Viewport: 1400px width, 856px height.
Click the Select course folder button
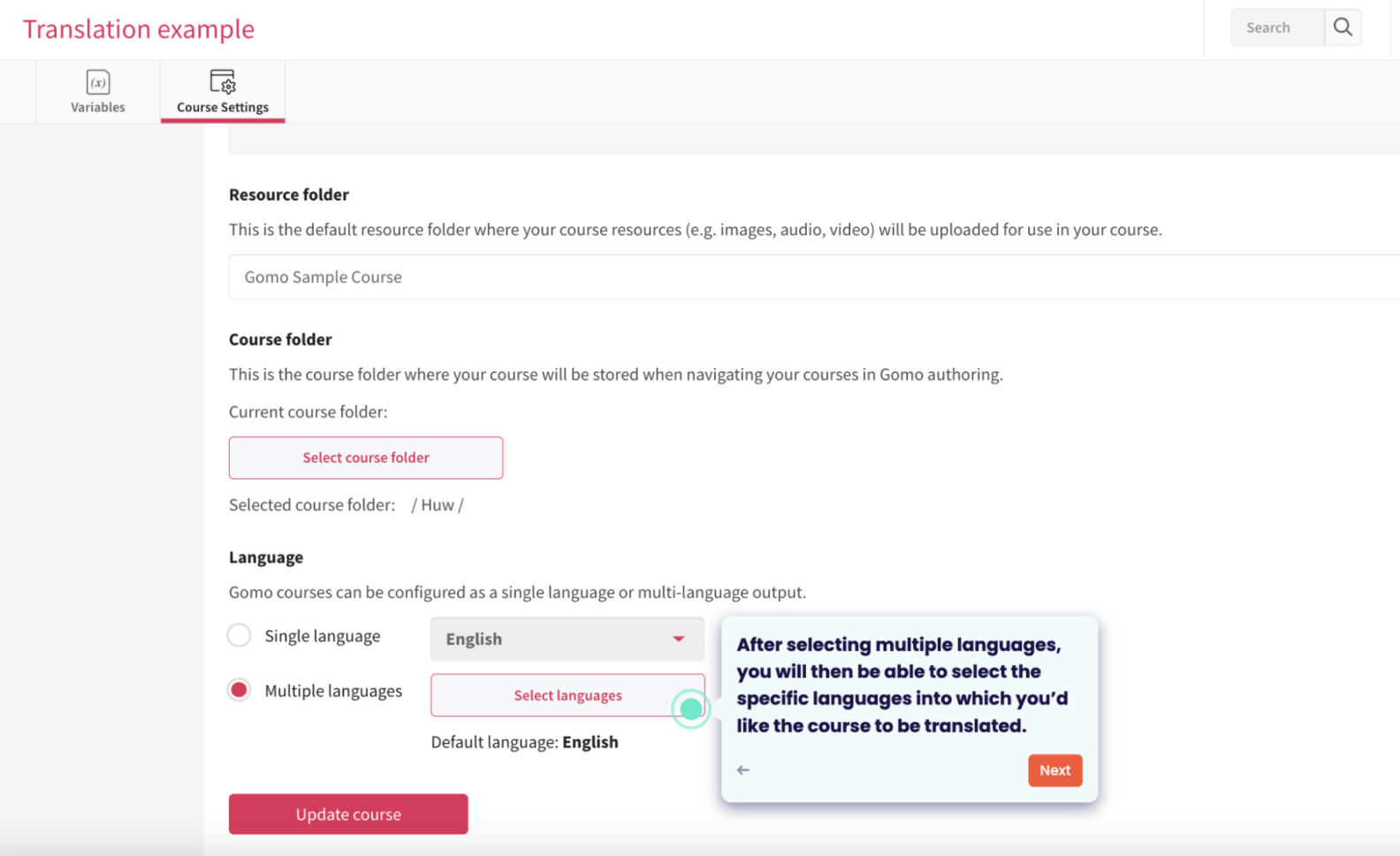[365, 457]
